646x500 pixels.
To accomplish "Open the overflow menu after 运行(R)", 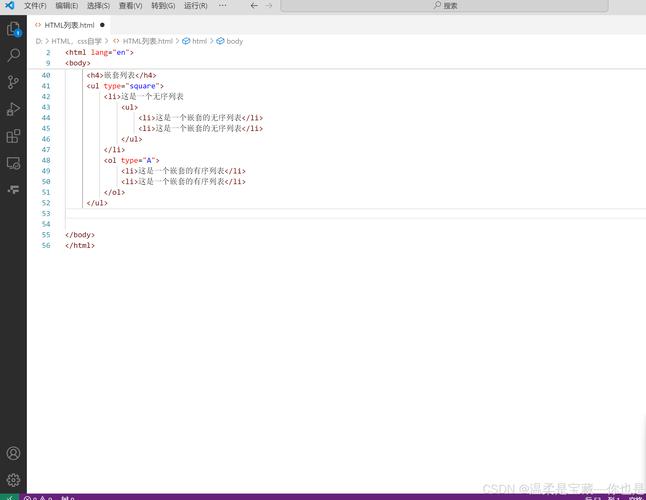I will coord(222,6).
